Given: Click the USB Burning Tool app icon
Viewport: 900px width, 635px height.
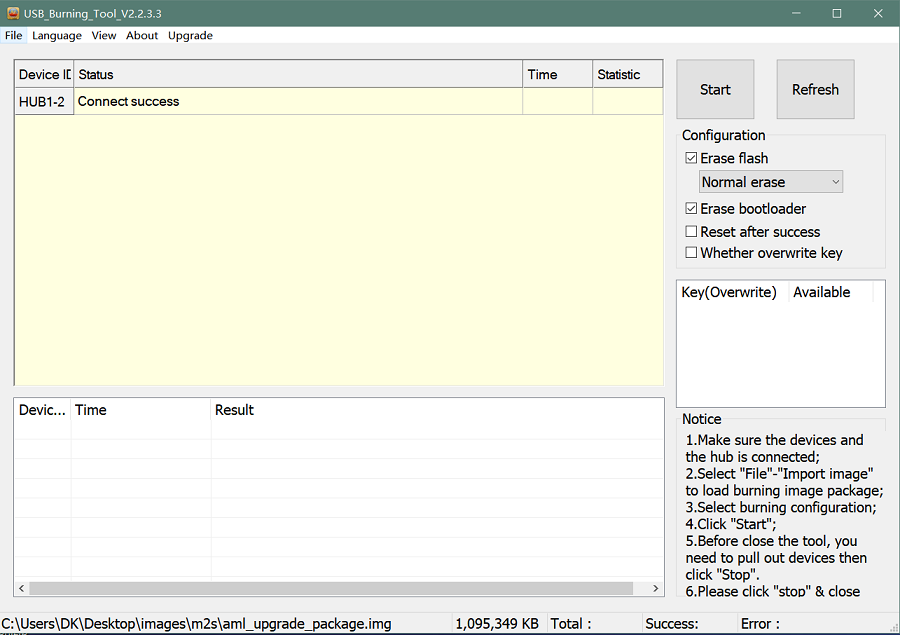Looking at the screenshot, I should coord(12,13).
